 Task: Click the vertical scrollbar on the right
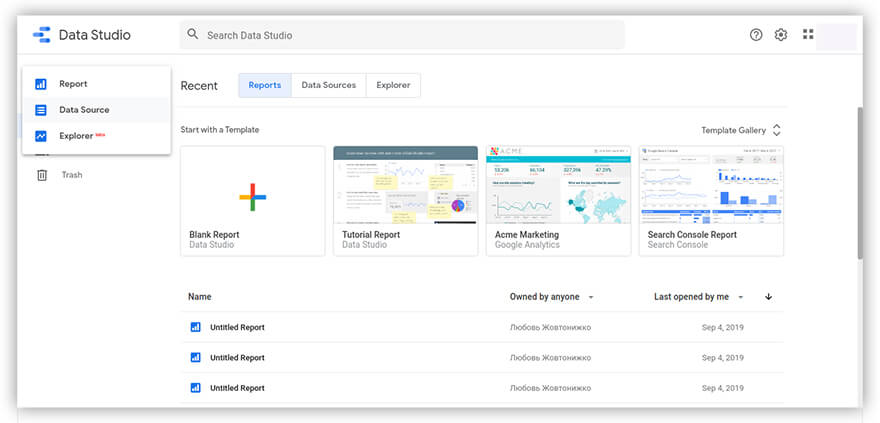pyautogui.click(x=858, y=180)
